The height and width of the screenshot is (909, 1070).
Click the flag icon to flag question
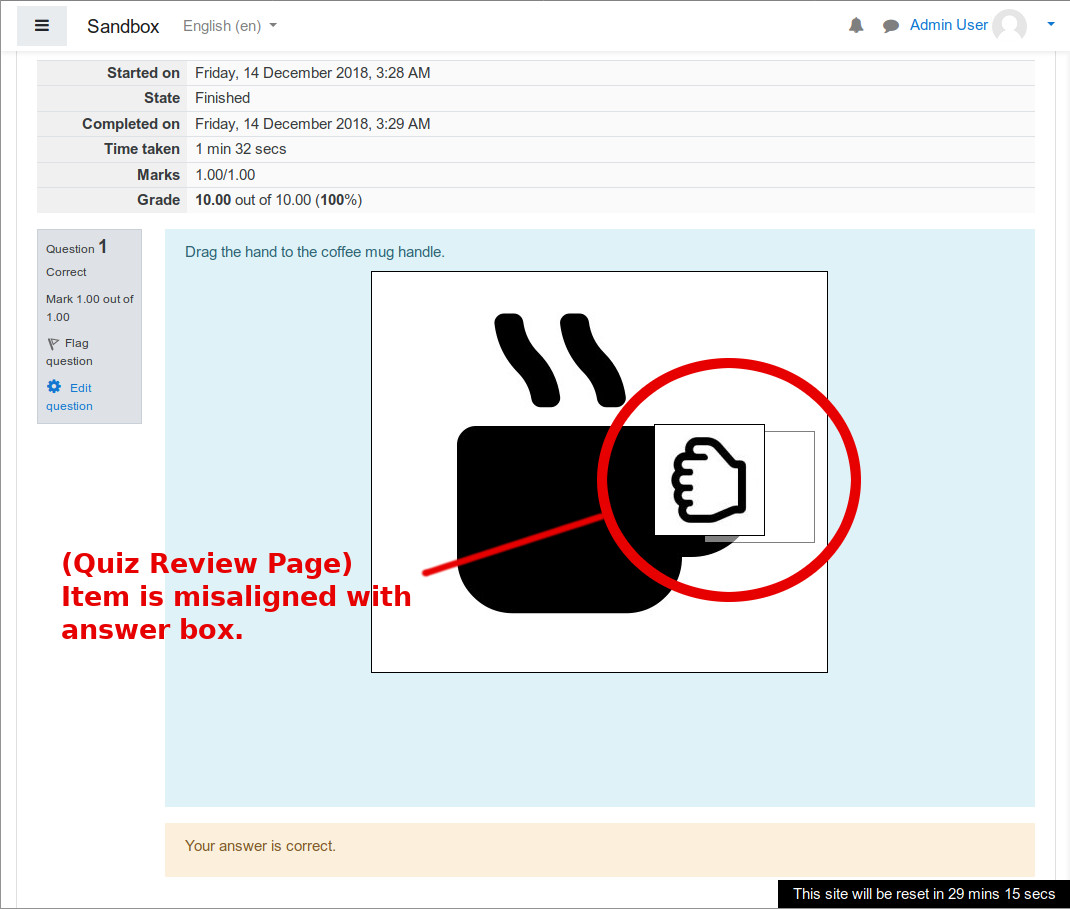point(53,343)
